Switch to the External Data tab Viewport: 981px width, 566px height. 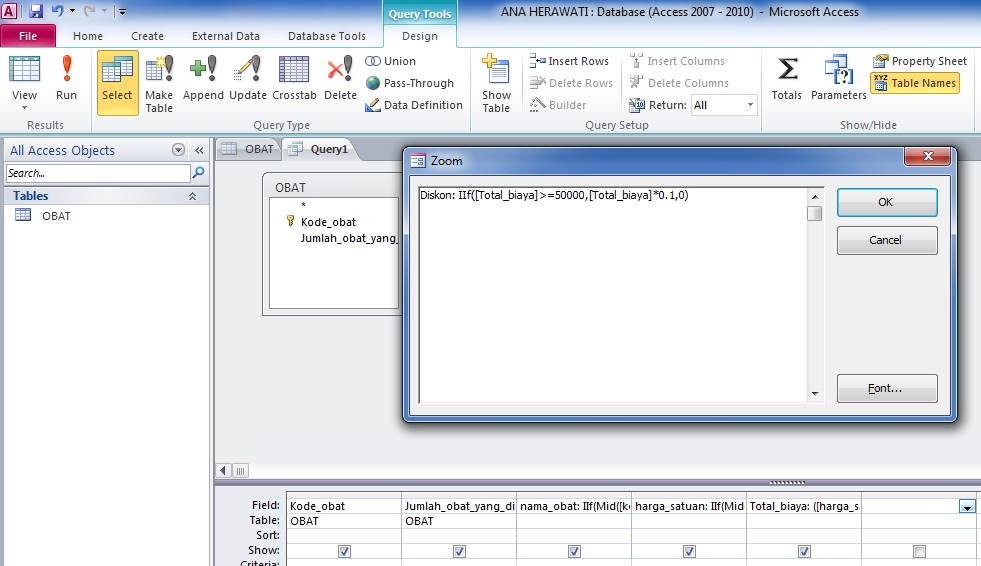(x=225, y=36)
